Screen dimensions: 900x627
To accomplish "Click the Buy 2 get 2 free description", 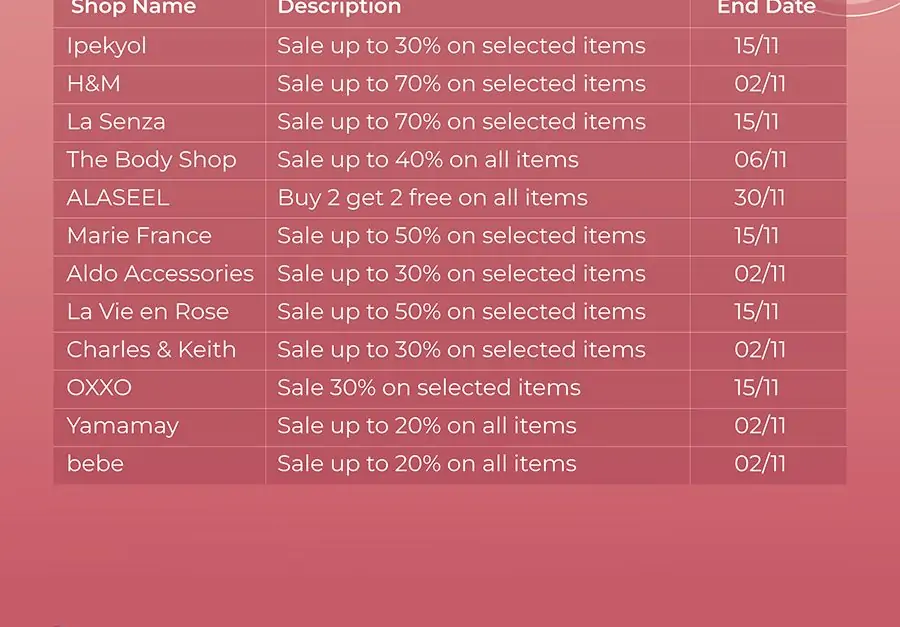I will coord(433,199).
